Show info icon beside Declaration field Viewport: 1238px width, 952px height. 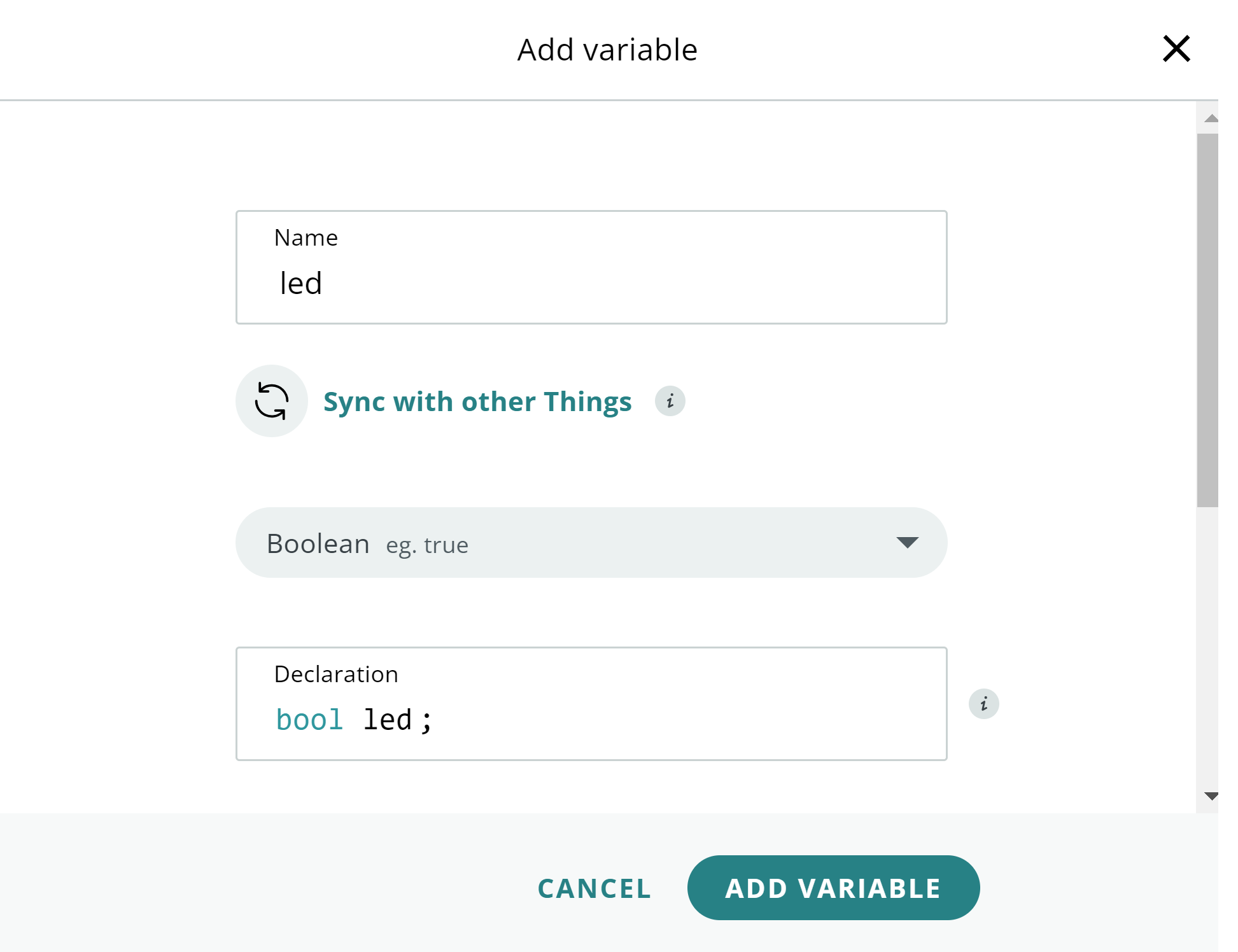(984, 704)
